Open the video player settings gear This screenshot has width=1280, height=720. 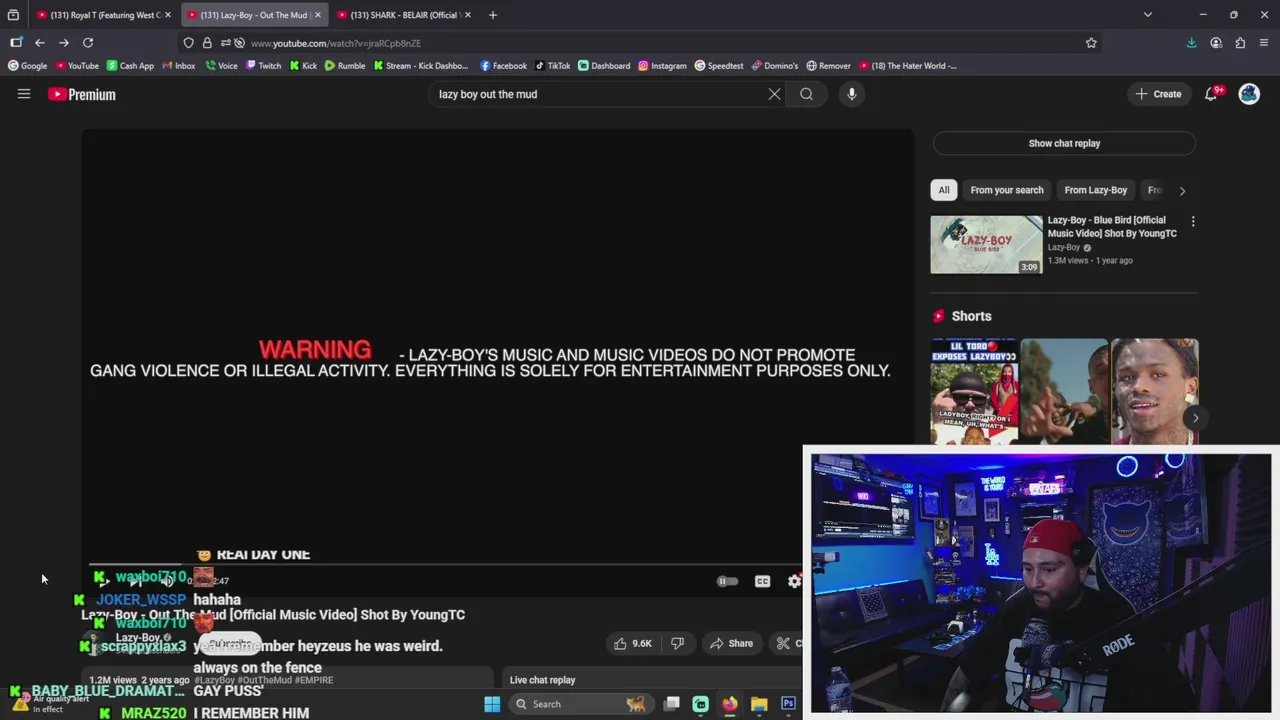[x=794, y=581]
